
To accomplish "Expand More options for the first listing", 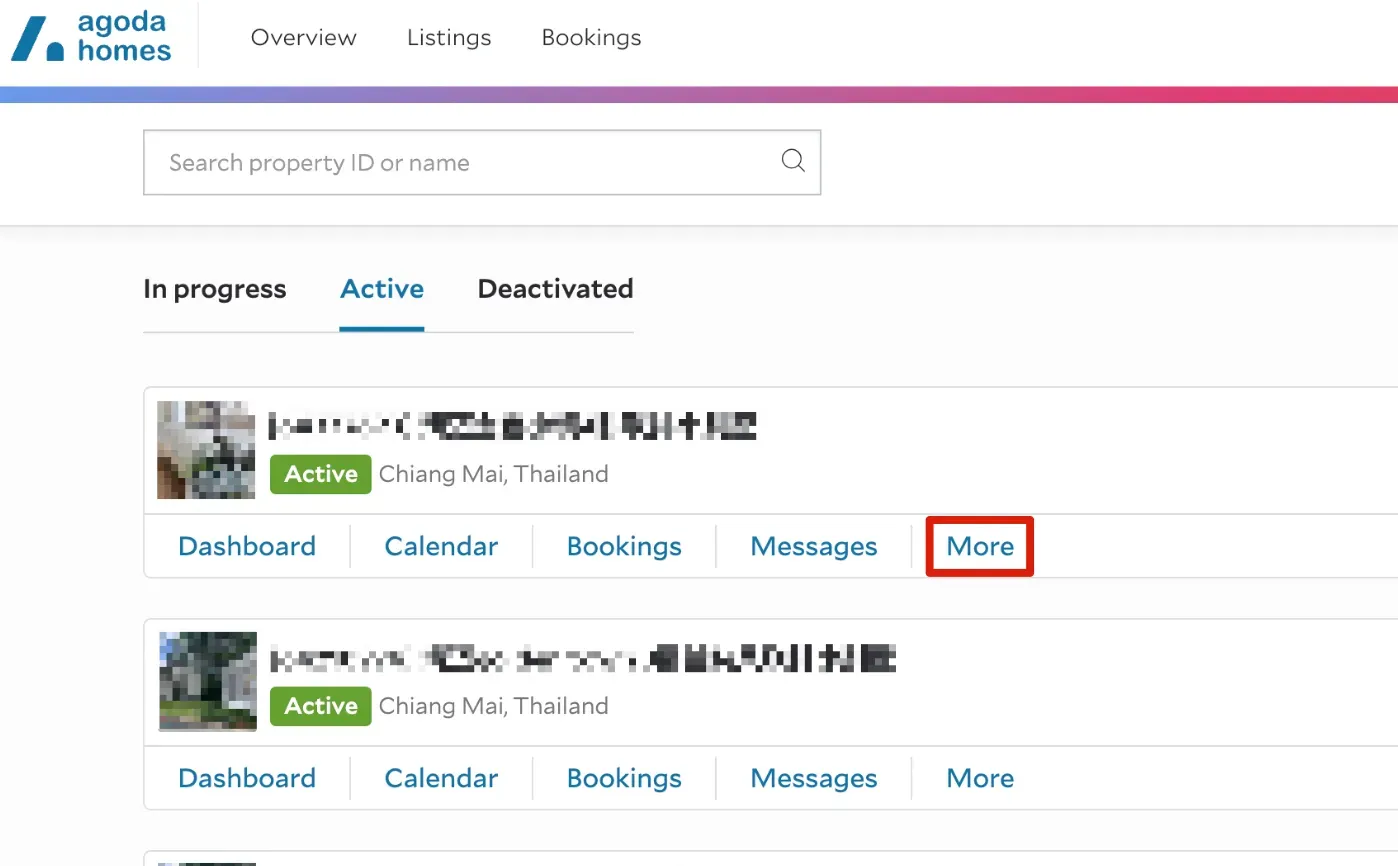I will (980, 546).
